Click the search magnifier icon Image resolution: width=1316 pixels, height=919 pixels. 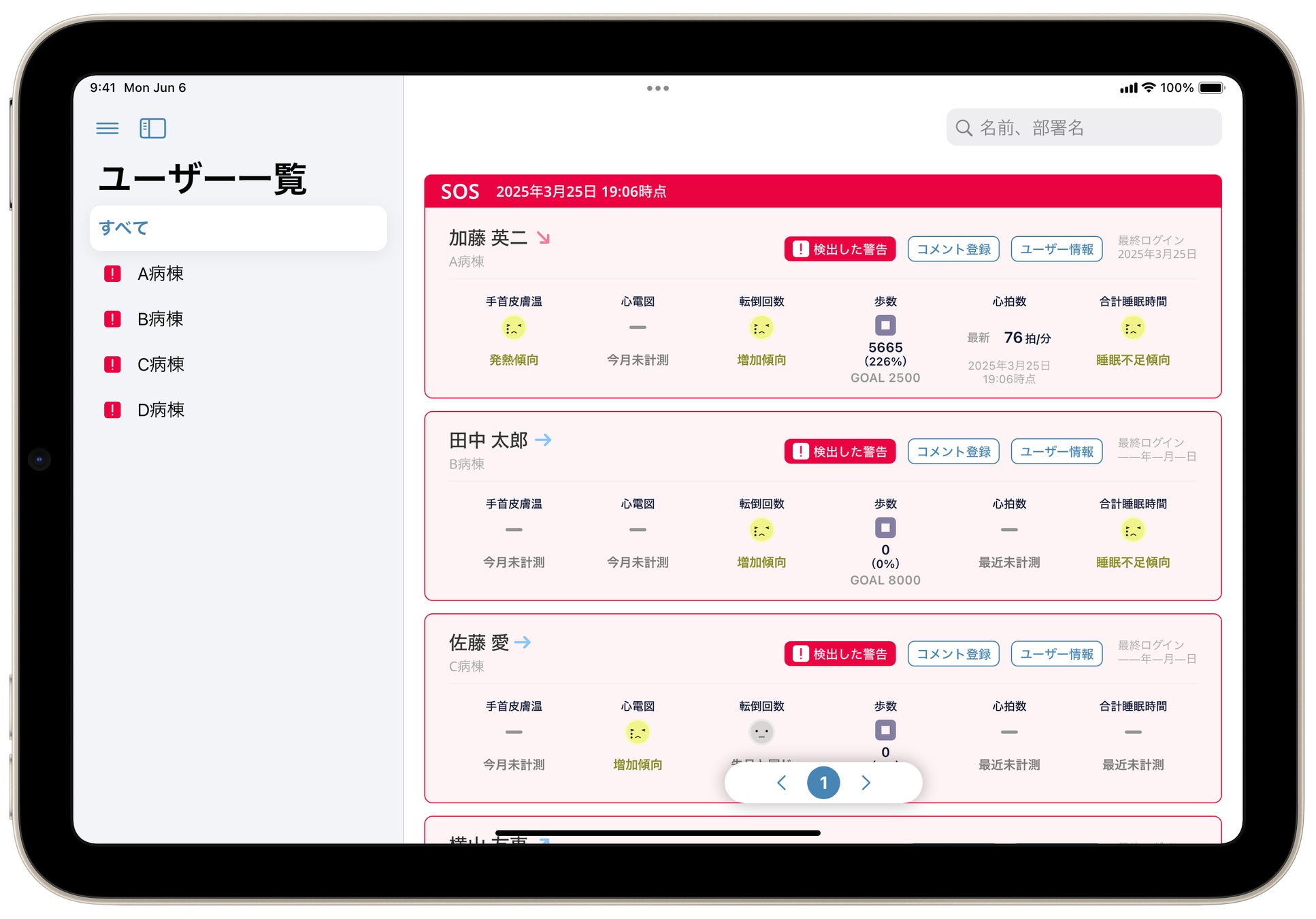[x=964, y=128]
